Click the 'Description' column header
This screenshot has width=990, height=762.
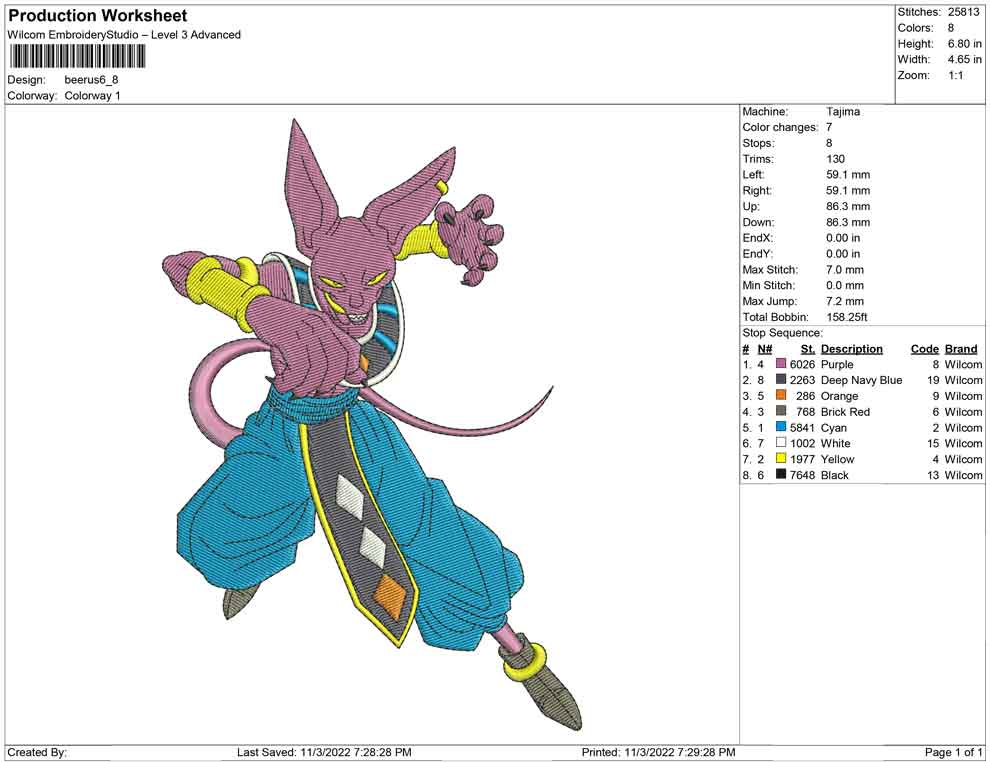852,349
